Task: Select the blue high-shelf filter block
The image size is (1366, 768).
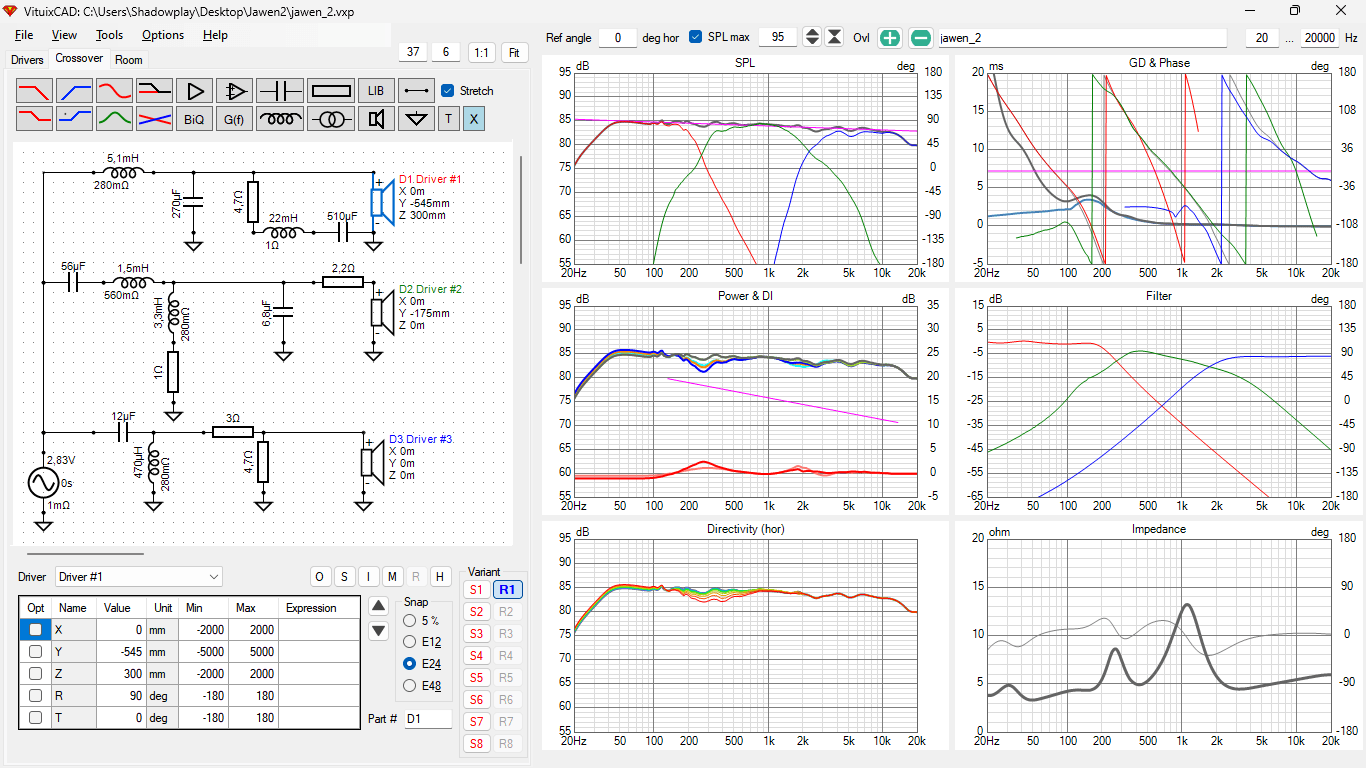Action: pyautogui.click(x=74, y=119)
